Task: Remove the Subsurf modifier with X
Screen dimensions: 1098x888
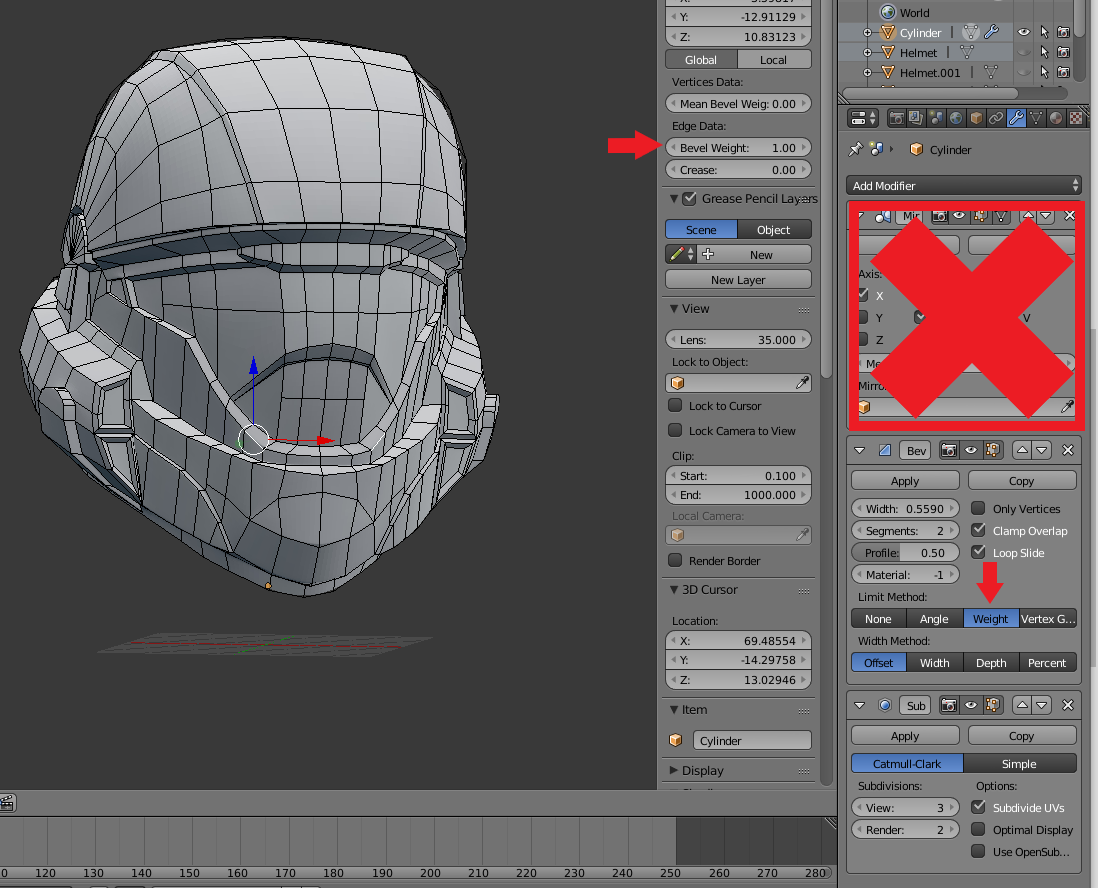Action: [1068, 705]
